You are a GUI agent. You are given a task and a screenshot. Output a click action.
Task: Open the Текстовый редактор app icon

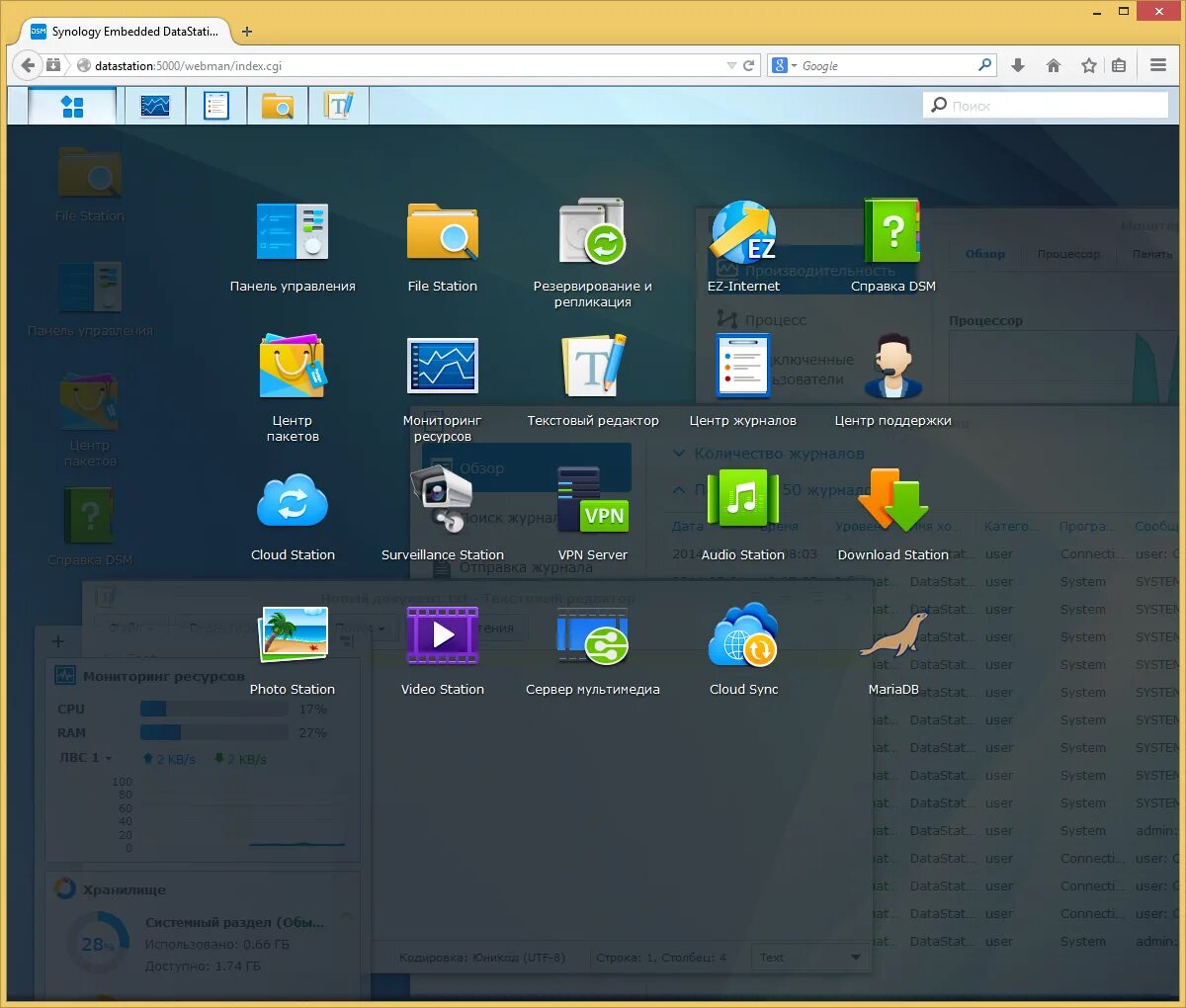click(x=593, y=365)
